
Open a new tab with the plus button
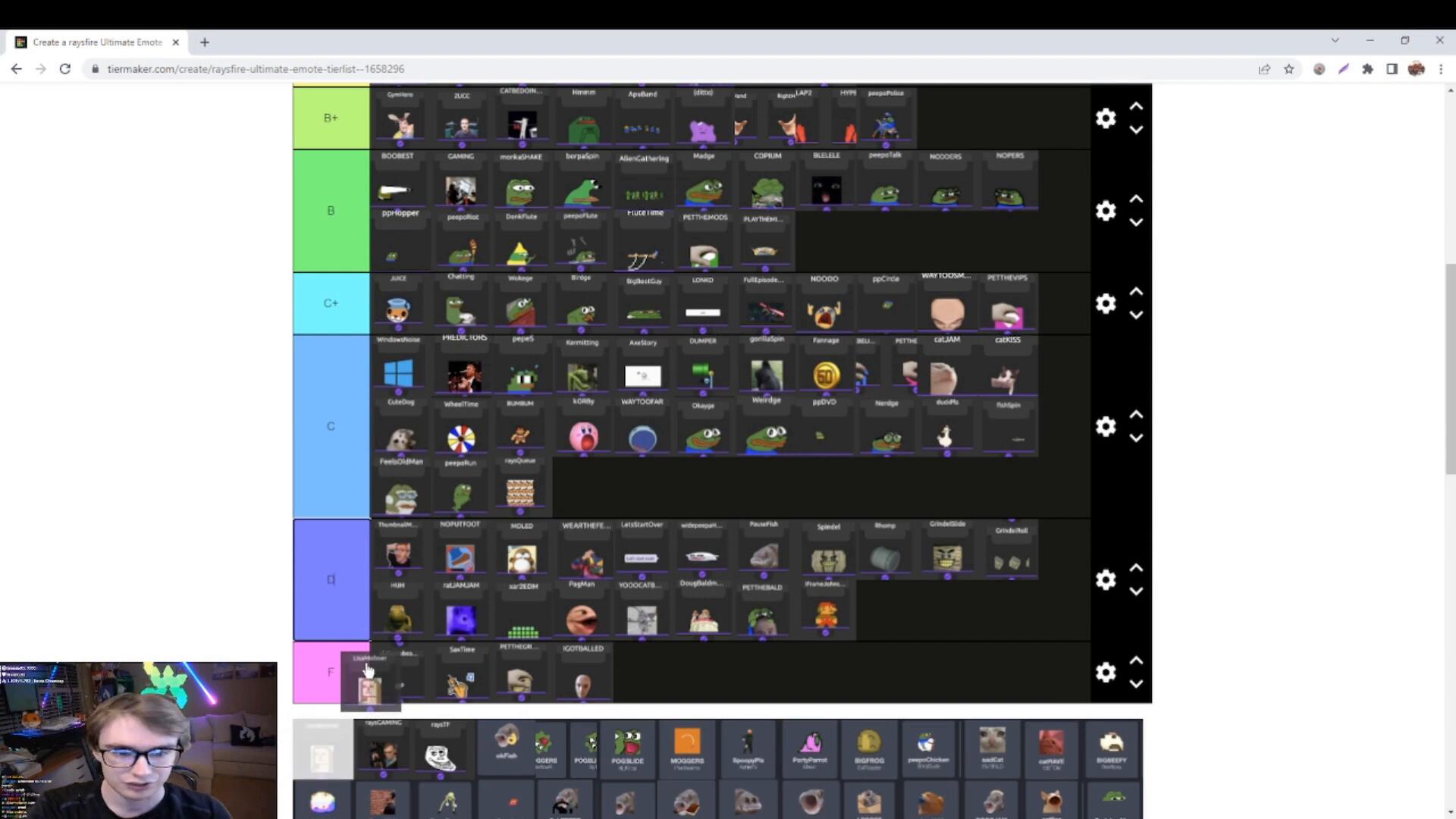pyautogui.click(x=204, y=42)
